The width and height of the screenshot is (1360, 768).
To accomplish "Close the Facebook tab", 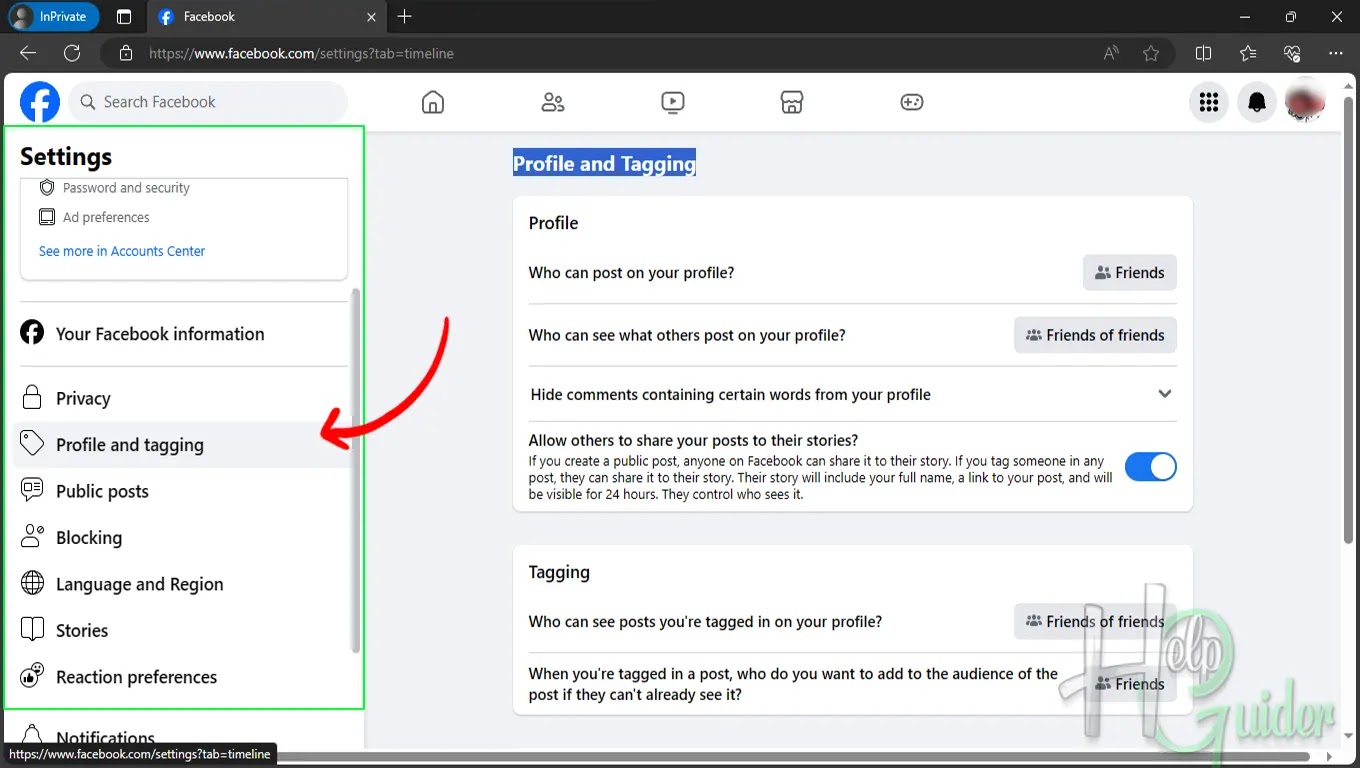I will [371, 17].
